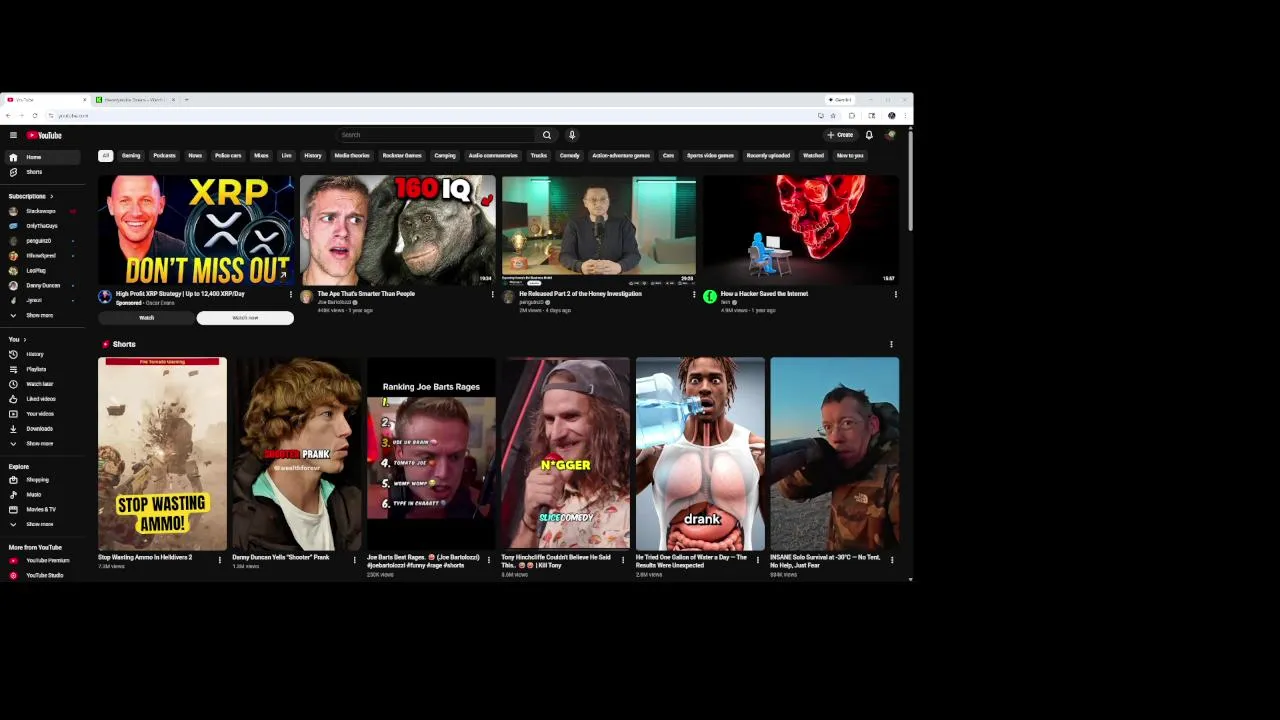This screenshot has width=1280, height=720.
Task: Open options for The Ape That's Smarter video
Action: coord(492,294)
